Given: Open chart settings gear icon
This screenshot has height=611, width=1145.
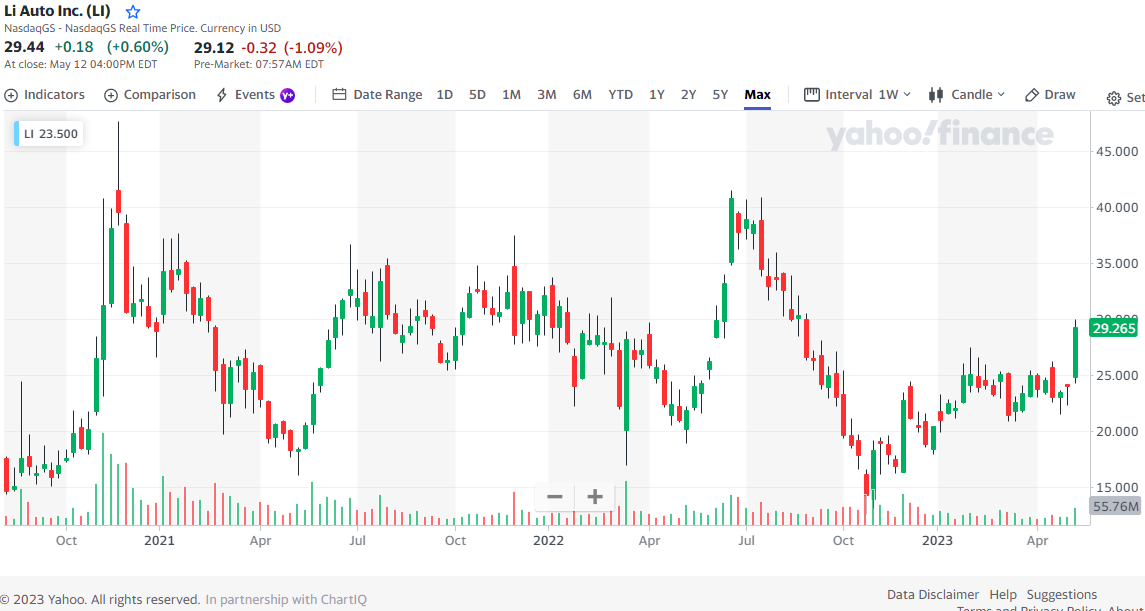Looking at the screenshot, I should tap(1114, 99).
